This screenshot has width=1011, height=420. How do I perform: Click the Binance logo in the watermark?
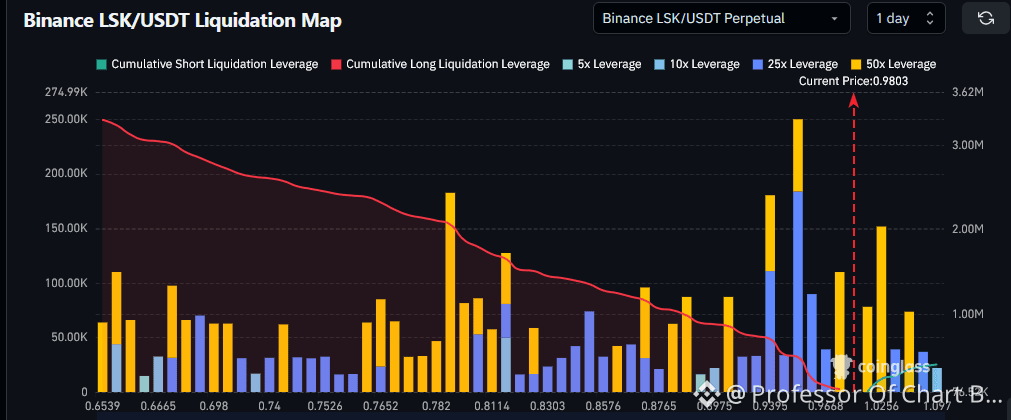pyautogui.click(x=707, y=392)
